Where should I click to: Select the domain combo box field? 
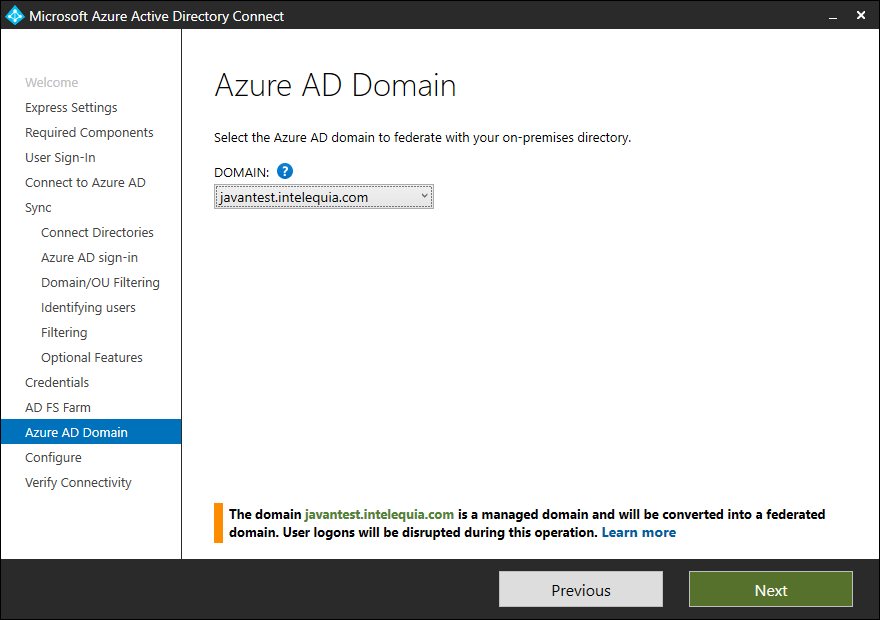click(x=310, y=196)
